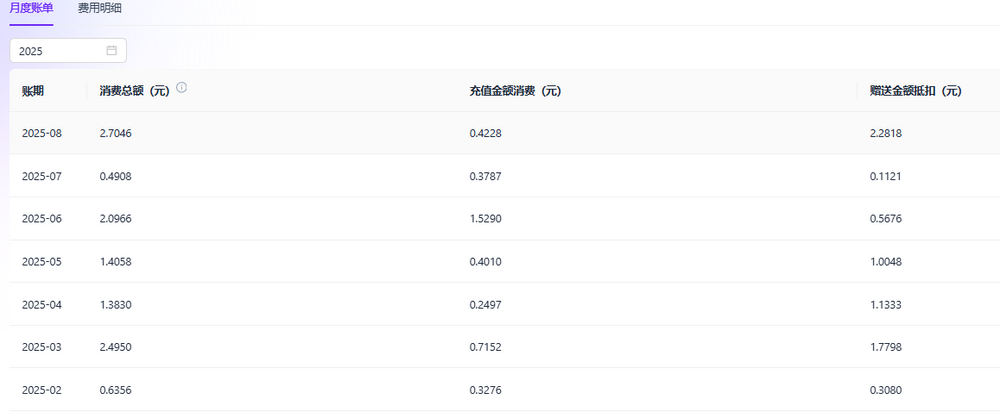Open the 费用明细 tab

coord(100,8)
